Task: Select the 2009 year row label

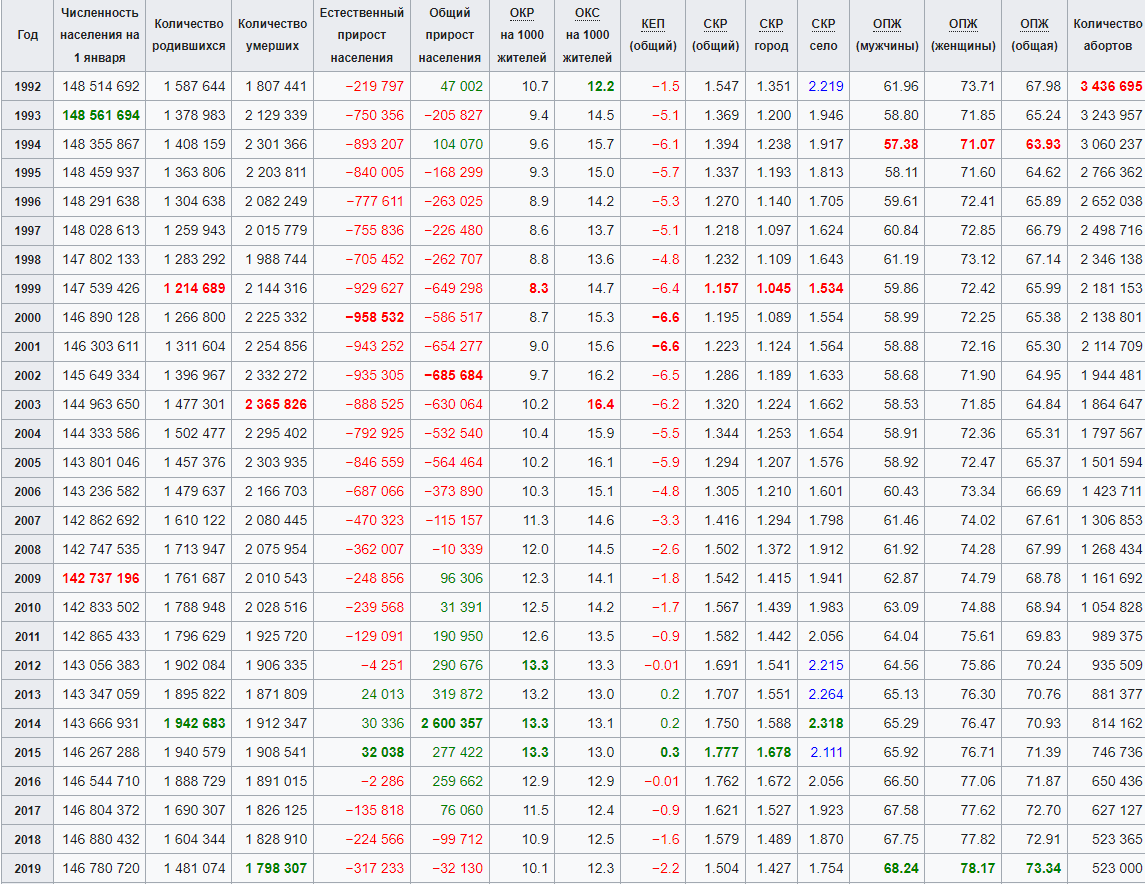Action: tap(27, 579)
